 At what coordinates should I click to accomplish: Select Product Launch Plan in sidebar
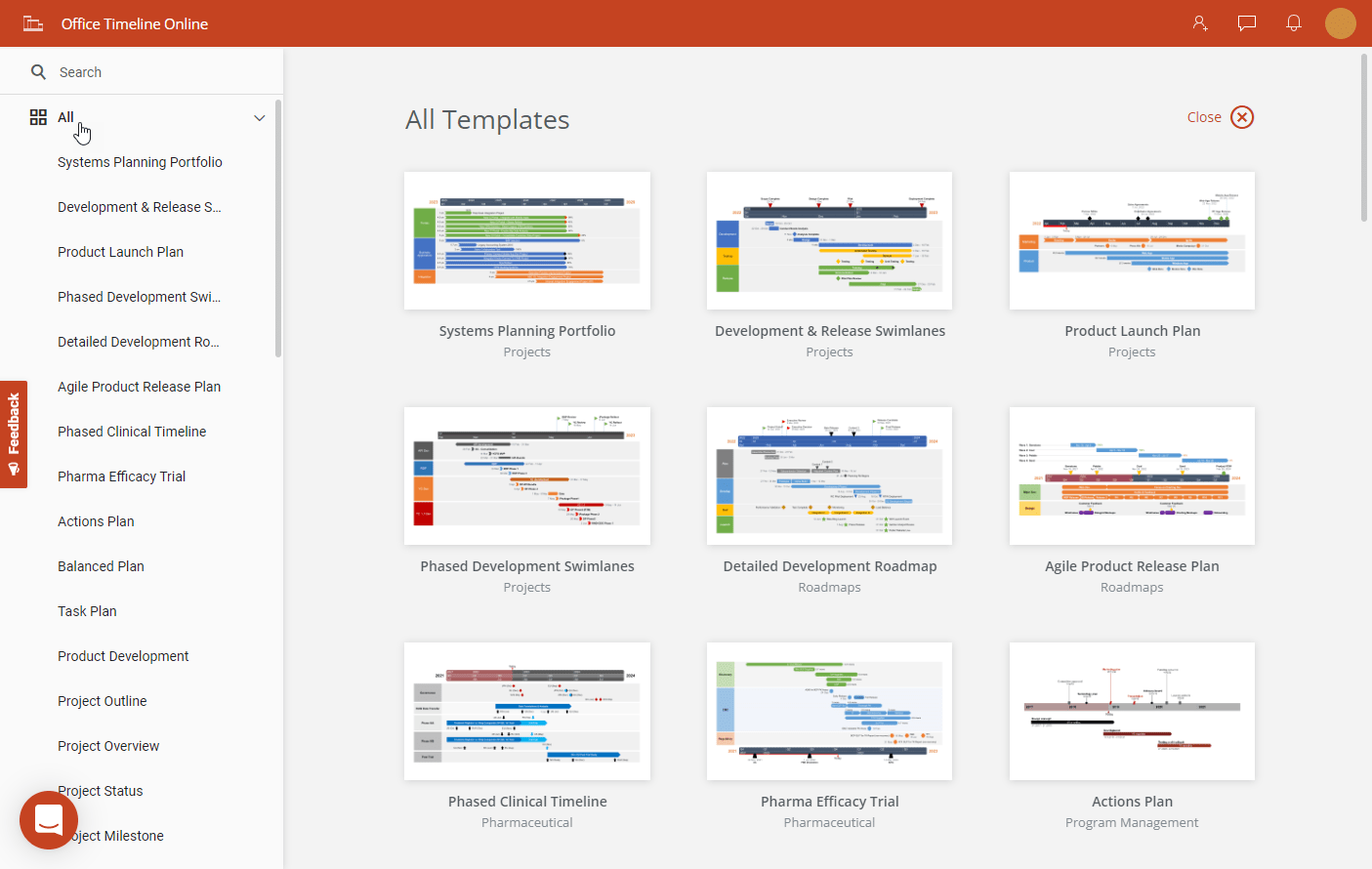(x=120, y=252)
